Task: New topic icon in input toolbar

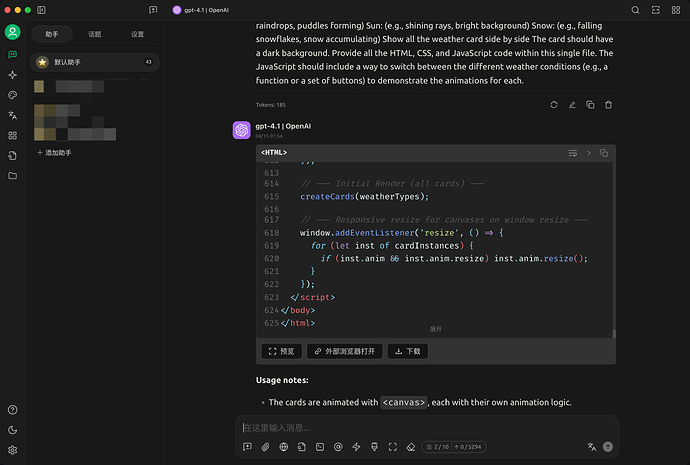Action: point(247,447)
